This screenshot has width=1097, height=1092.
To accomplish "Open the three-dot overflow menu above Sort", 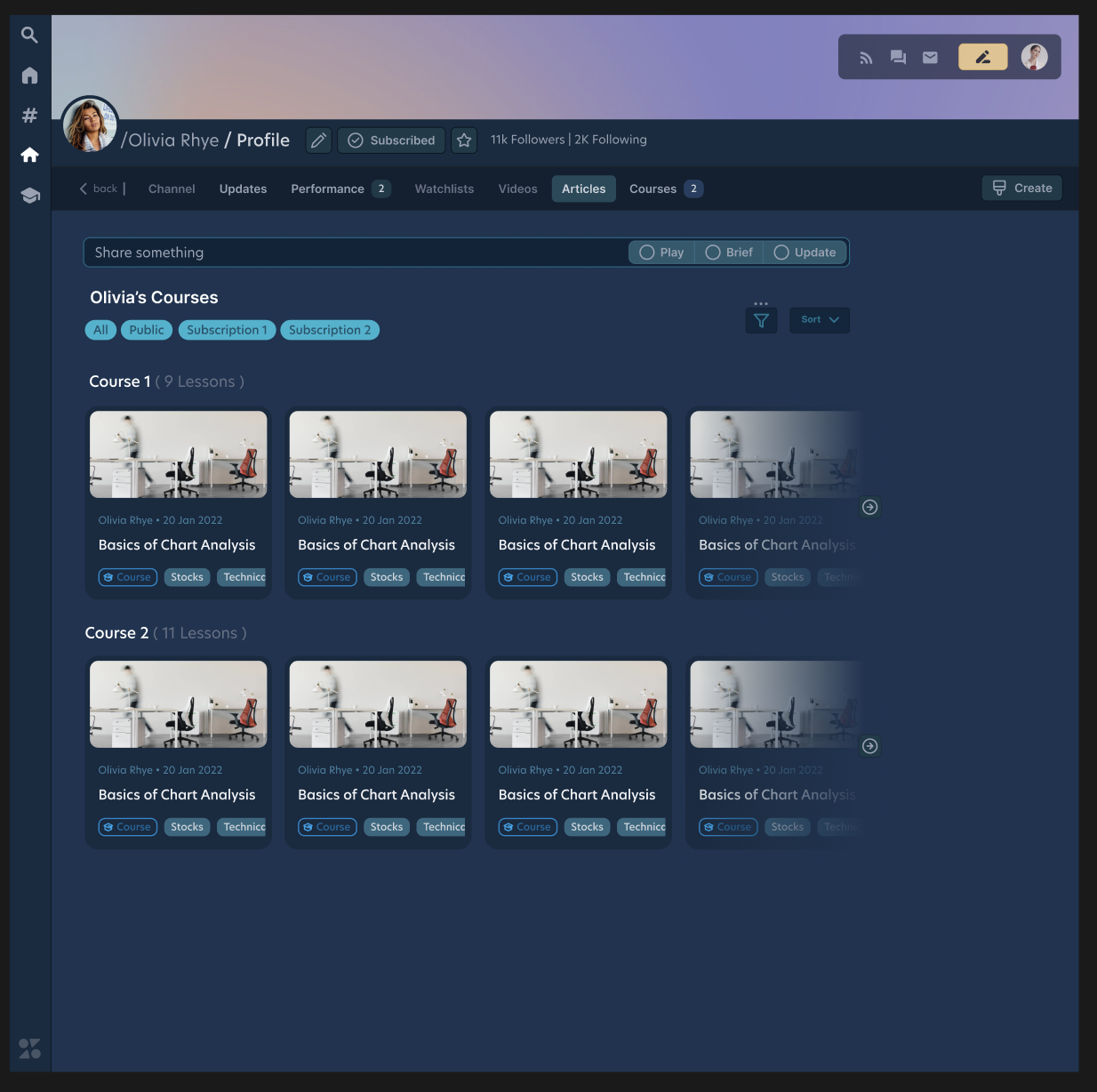I will pyautogui.click(x=761, y=301).
